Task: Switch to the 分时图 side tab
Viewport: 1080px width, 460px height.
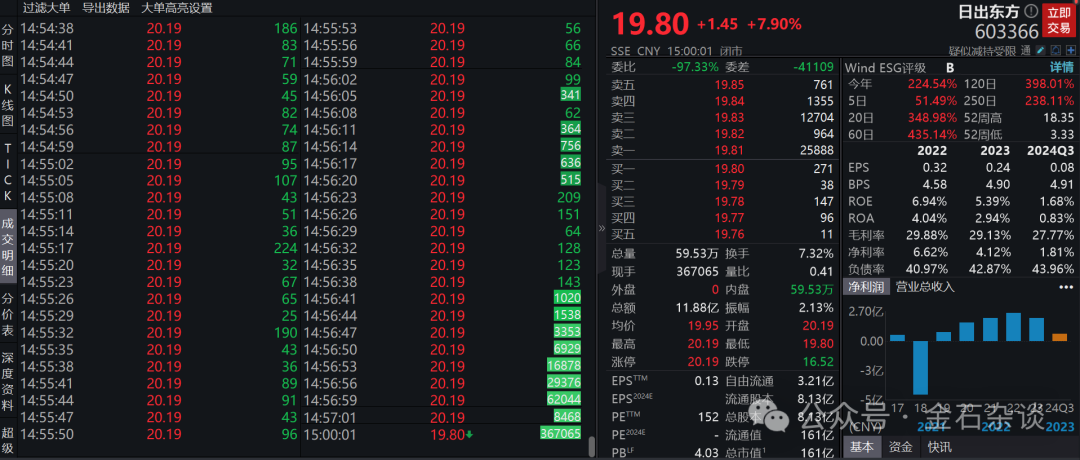Action: point(8,45)
